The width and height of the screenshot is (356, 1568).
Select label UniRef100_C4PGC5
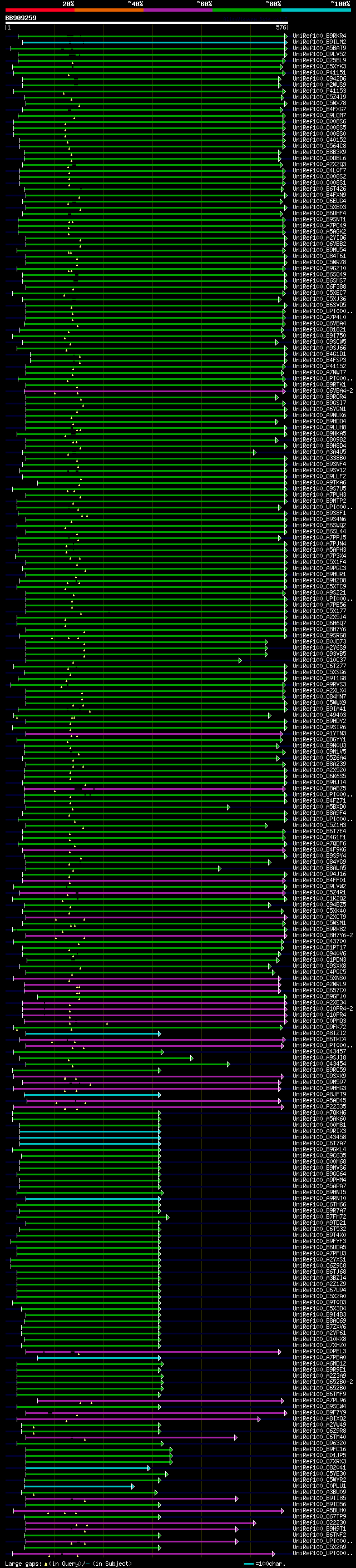click(319, 972)
